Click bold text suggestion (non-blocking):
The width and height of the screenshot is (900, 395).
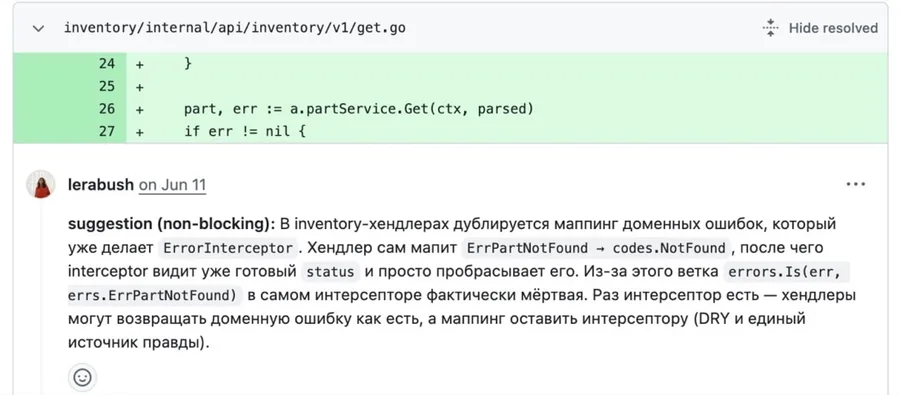172,224
